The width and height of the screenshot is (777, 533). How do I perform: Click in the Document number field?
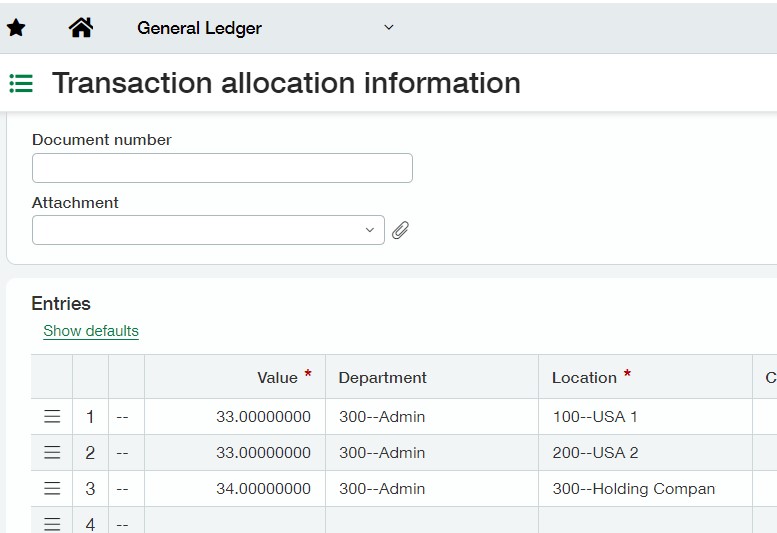222,168
